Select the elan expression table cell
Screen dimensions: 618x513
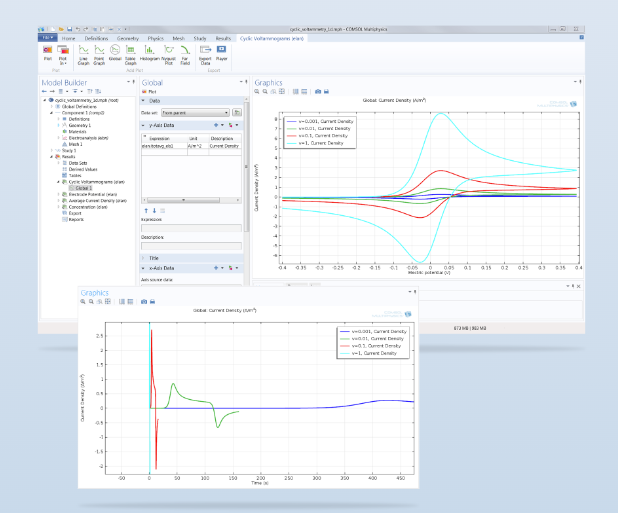tap(164, 146)
